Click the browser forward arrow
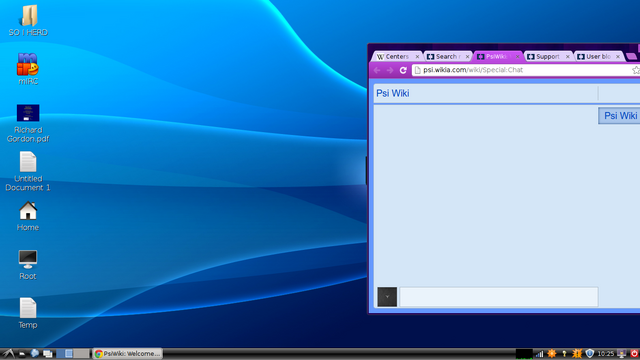 pyautogui.click(x=390, y=70)
